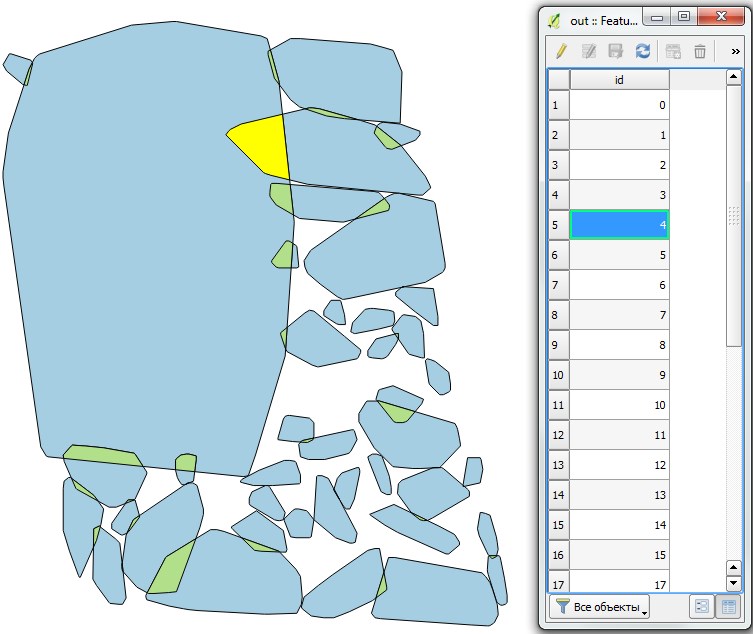Select row header 5
753x634 pixels.
pos(559,225)
